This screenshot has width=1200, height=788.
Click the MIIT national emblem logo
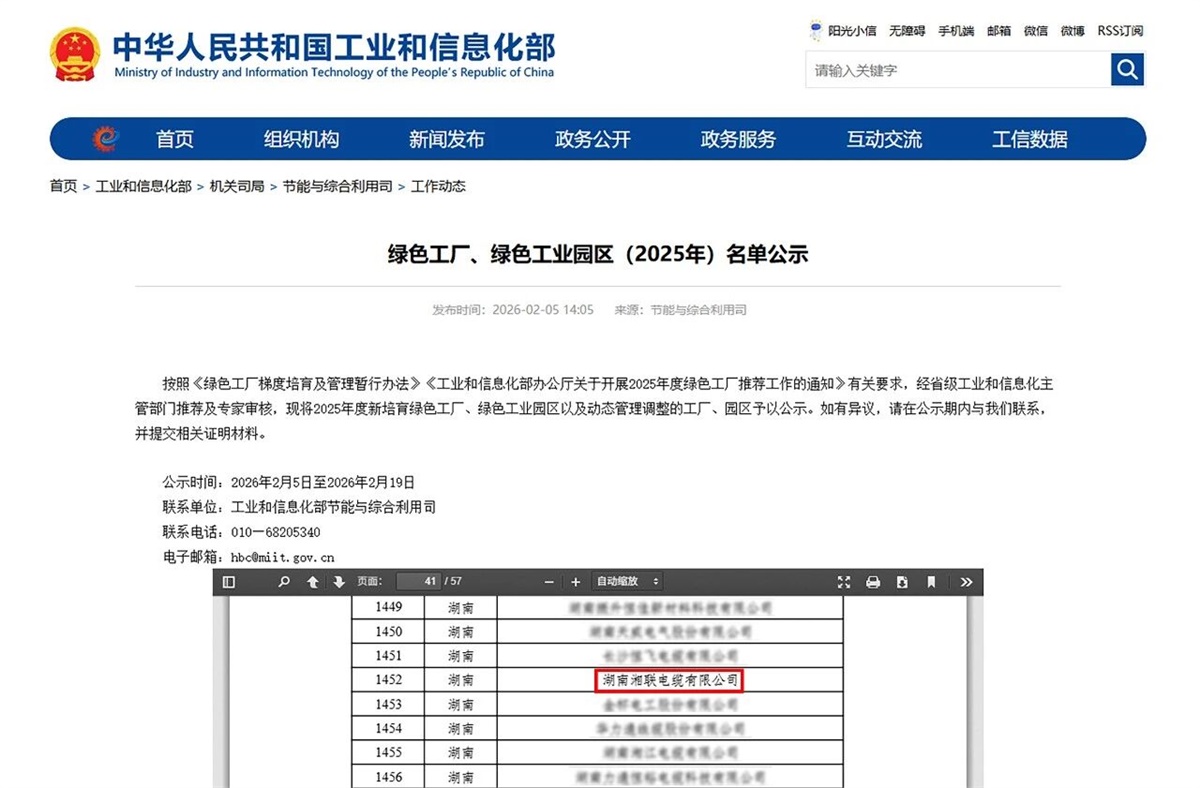pos(74,55)
